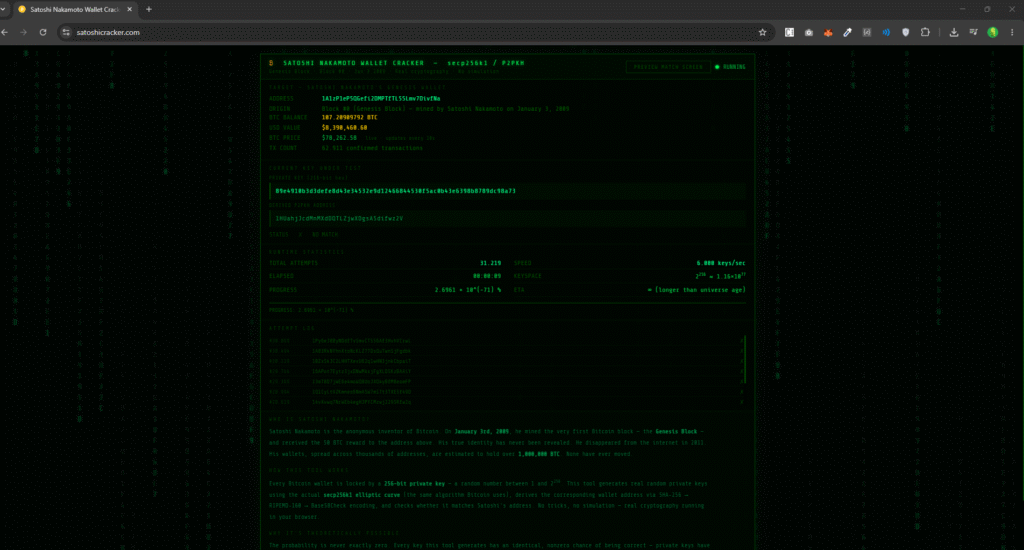Open the camera screenshot extension
Image resolution: width=1024 pixels, height=550 pixels.
808,32
